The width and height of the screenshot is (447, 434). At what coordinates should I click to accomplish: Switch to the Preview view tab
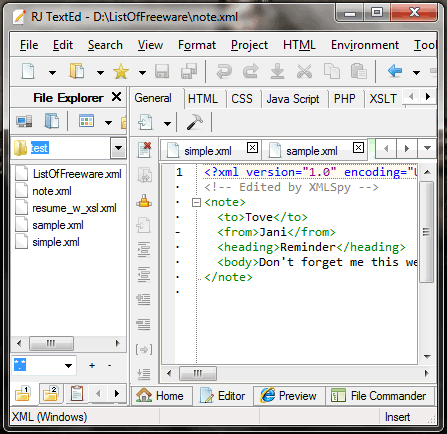pyautogui.click(x=289, y=396)
